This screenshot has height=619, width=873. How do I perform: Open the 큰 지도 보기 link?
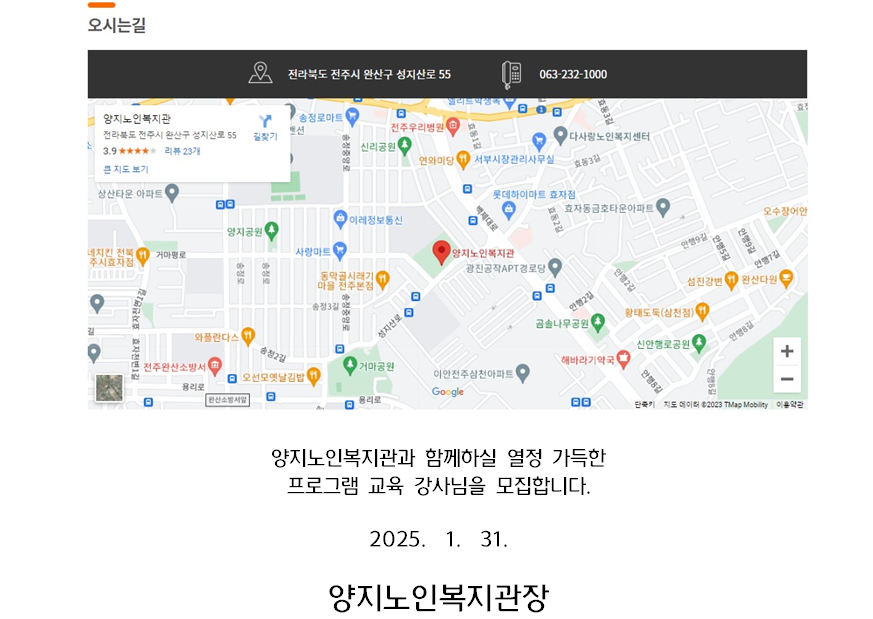(x=126, y=169)
